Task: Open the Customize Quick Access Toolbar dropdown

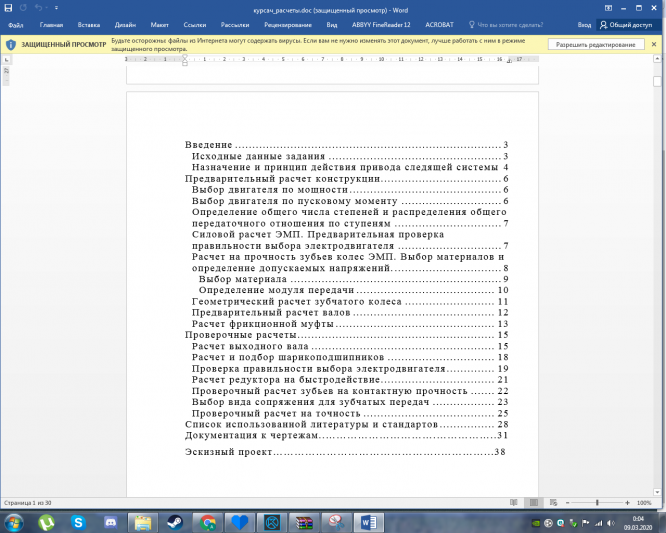Action: point(56,8)
